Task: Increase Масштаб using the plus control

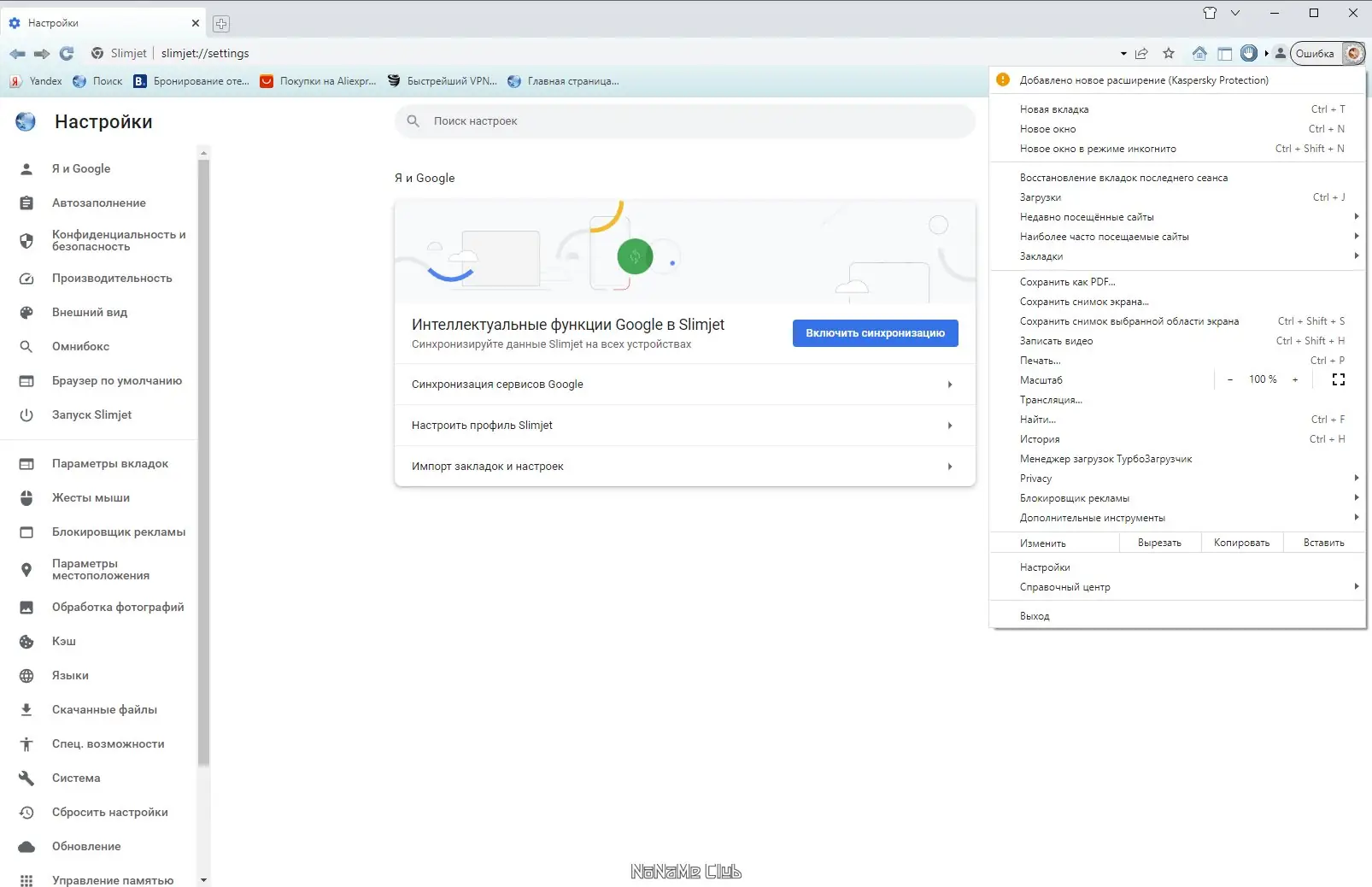Action: (x=1297, y=379)
